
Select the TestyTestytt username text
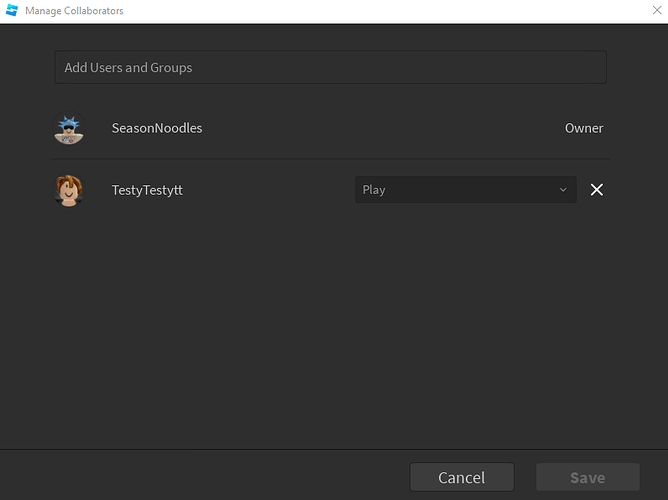pos(147,190)
